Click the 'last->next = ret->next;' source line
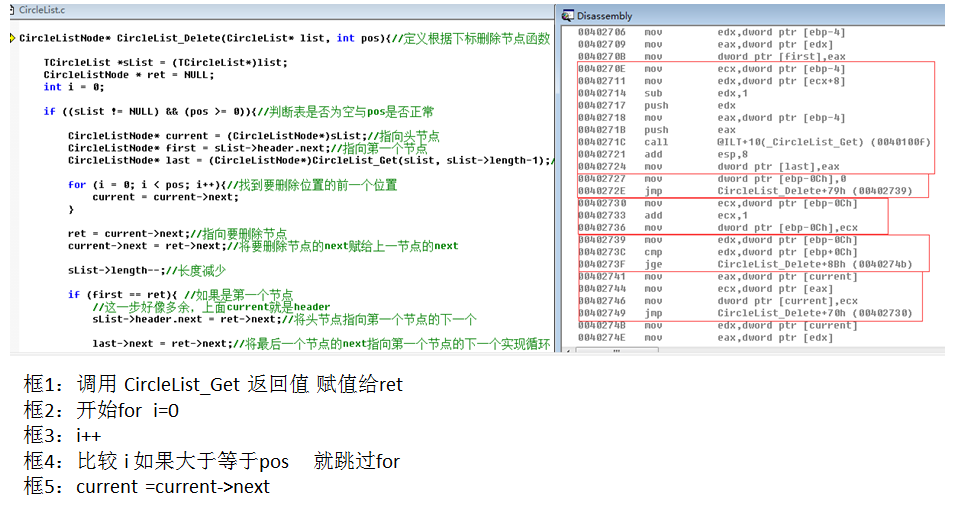Viewport: 954px width, 511px height. tap(321, 344)
